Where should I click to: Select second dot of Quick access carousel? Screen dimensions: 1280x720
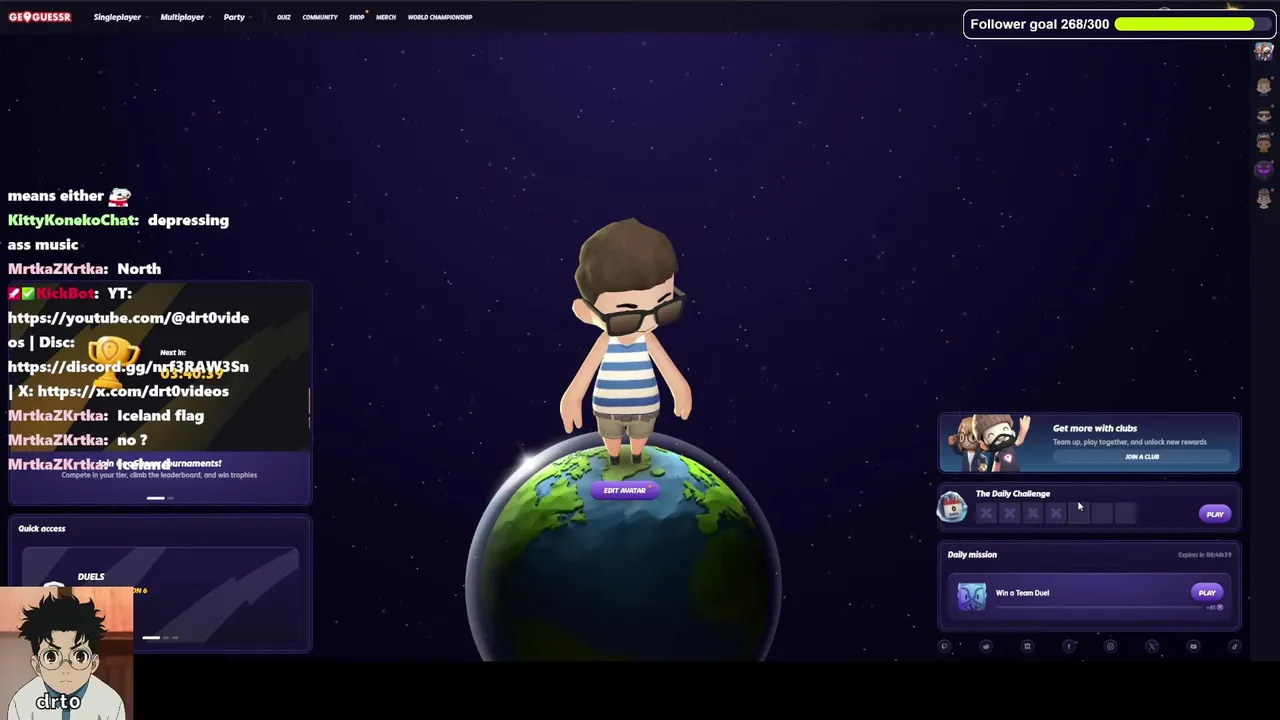167,638
